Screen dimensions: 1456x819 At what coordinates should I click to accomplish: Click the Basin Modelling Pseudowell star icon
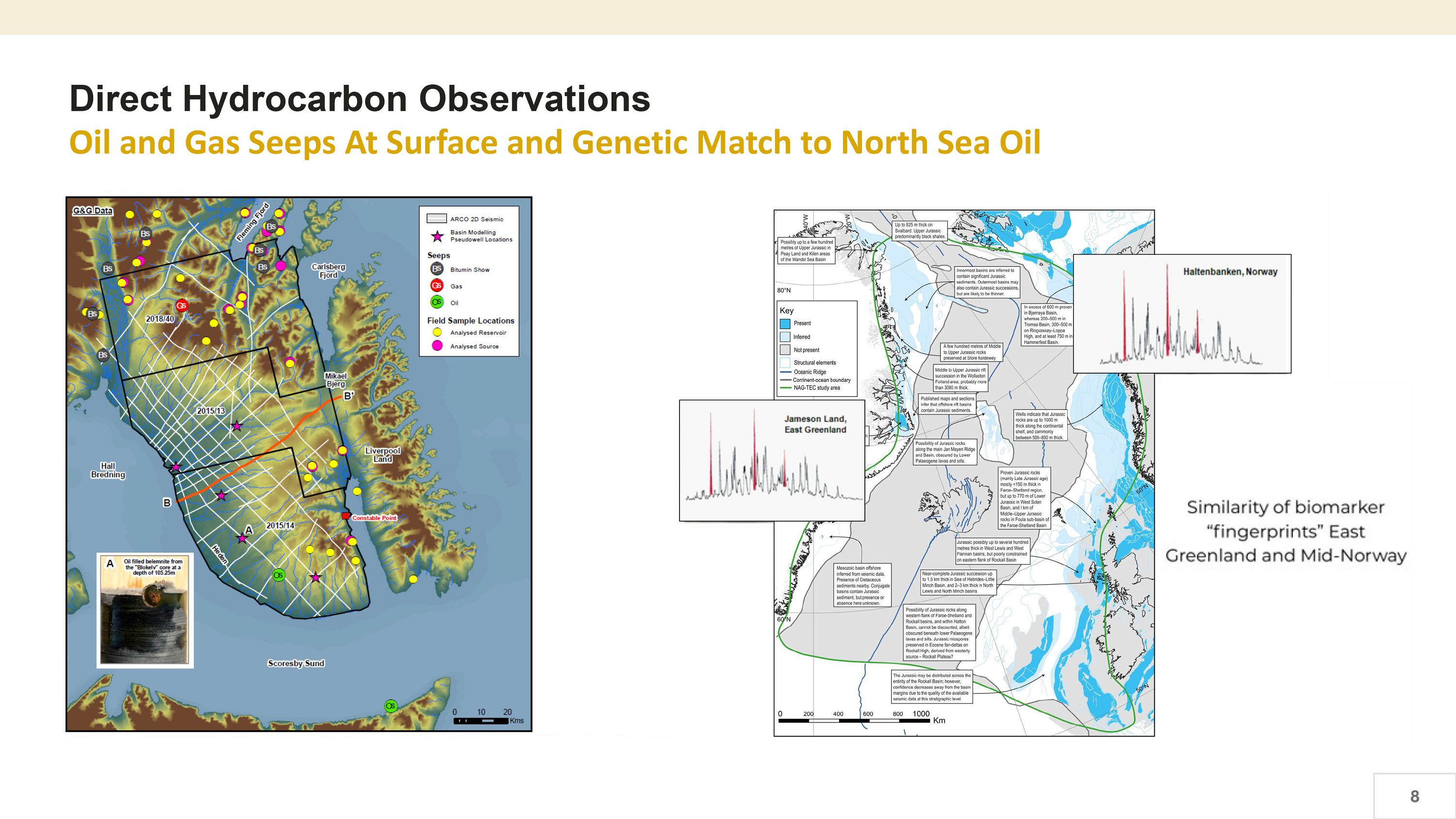point(437,236)
